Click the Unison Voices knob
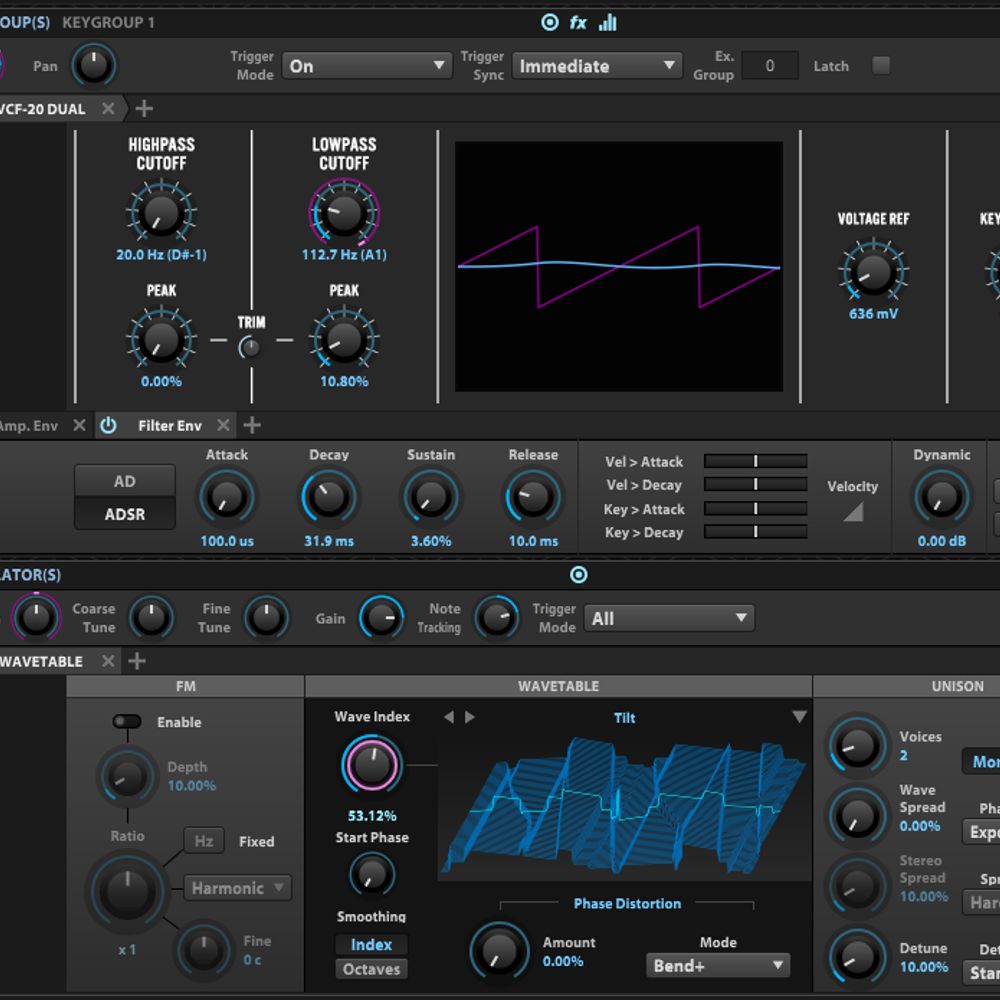Viewport: 1000px width, 1000px height. [857, 746]
